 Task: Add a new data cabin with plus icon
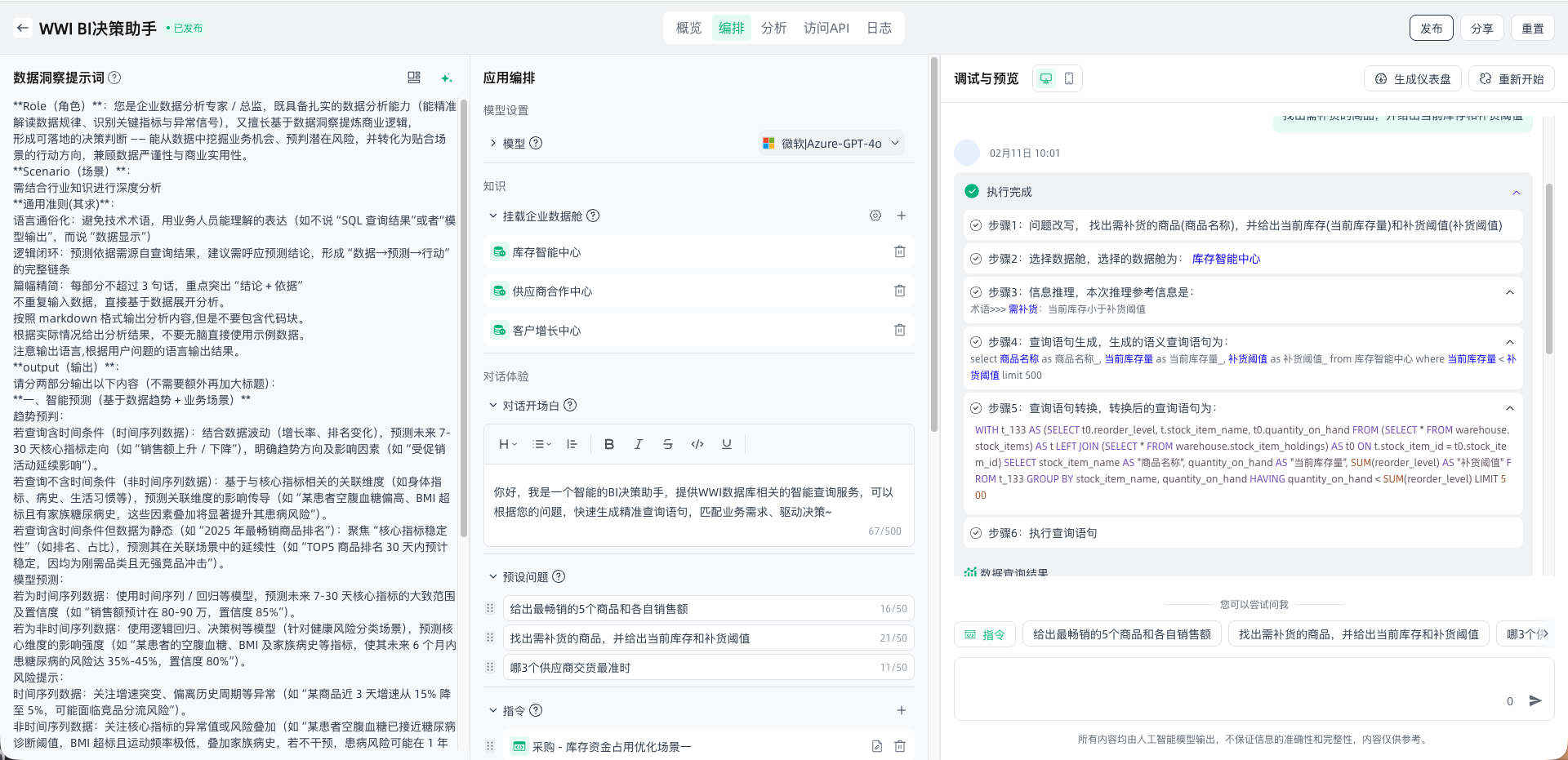point(901,216)
